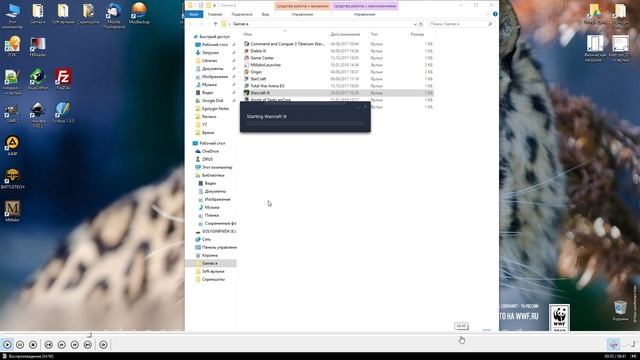Open the quick access toolbar dropdown arrow
Viewport: 640px width, 360px height.
tap(214, 6)
